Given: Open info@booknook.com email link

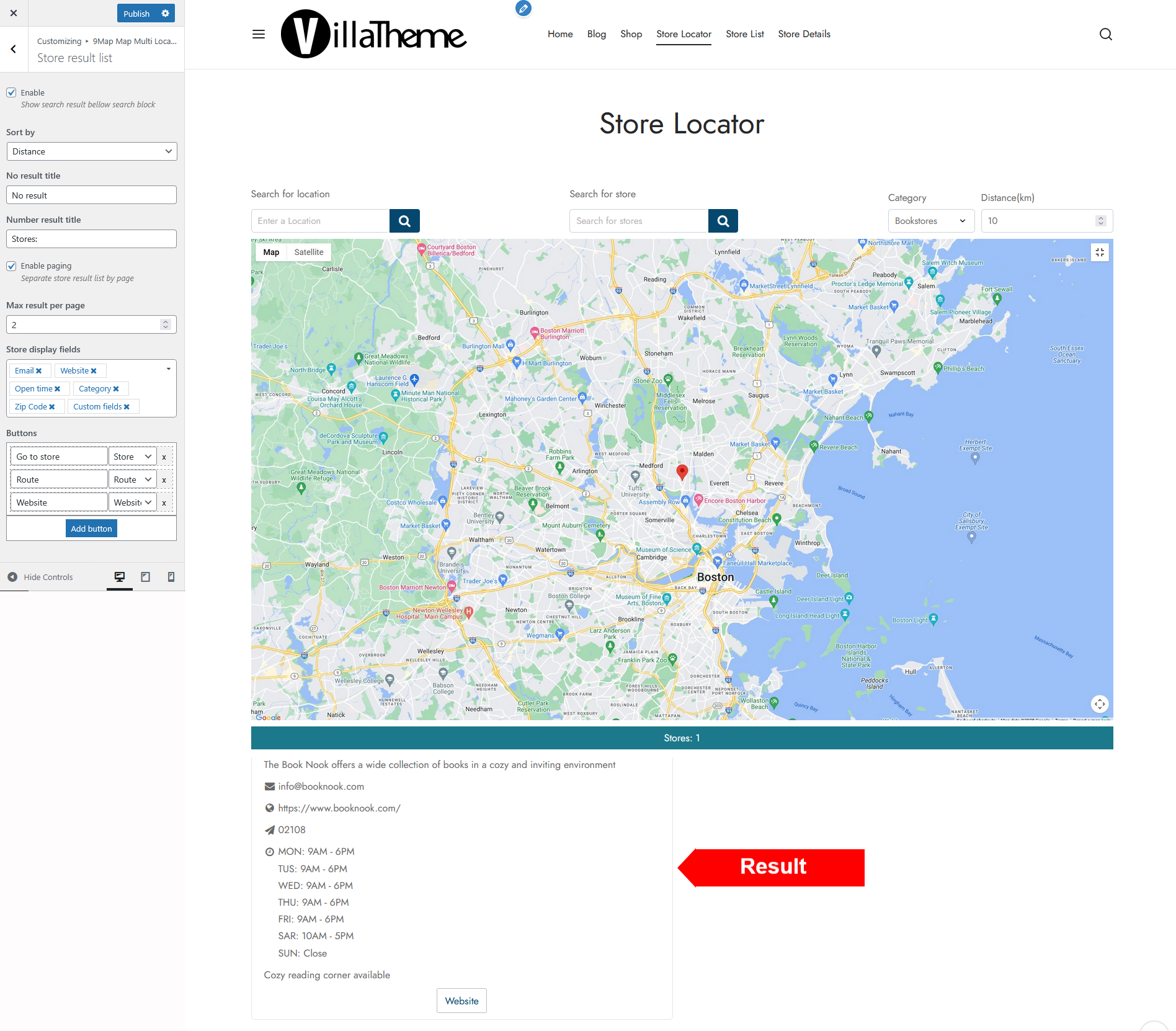Looking at the screenshot, I should click(x=321, y=787).
